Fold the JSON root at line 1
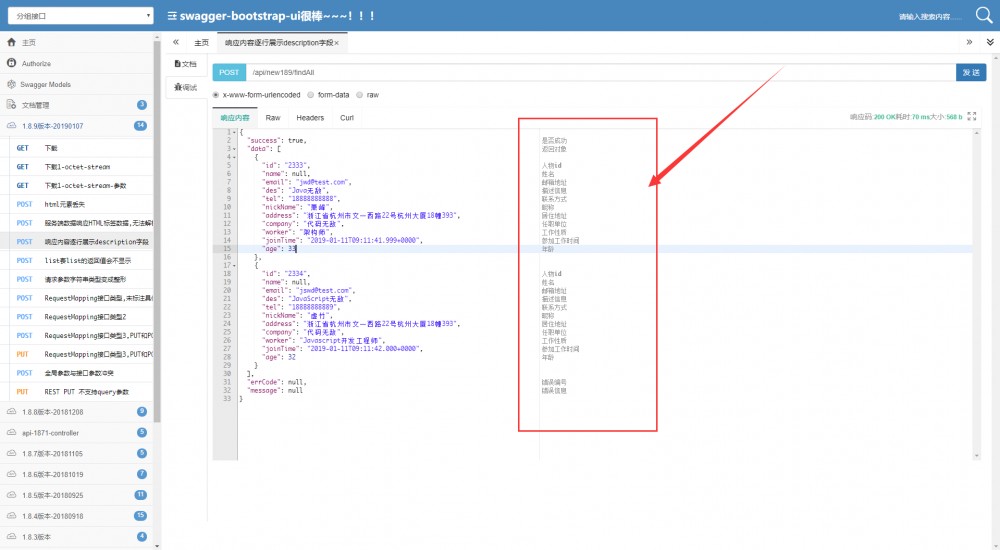This screenshot has width=1000, height=550. (235, 132)
